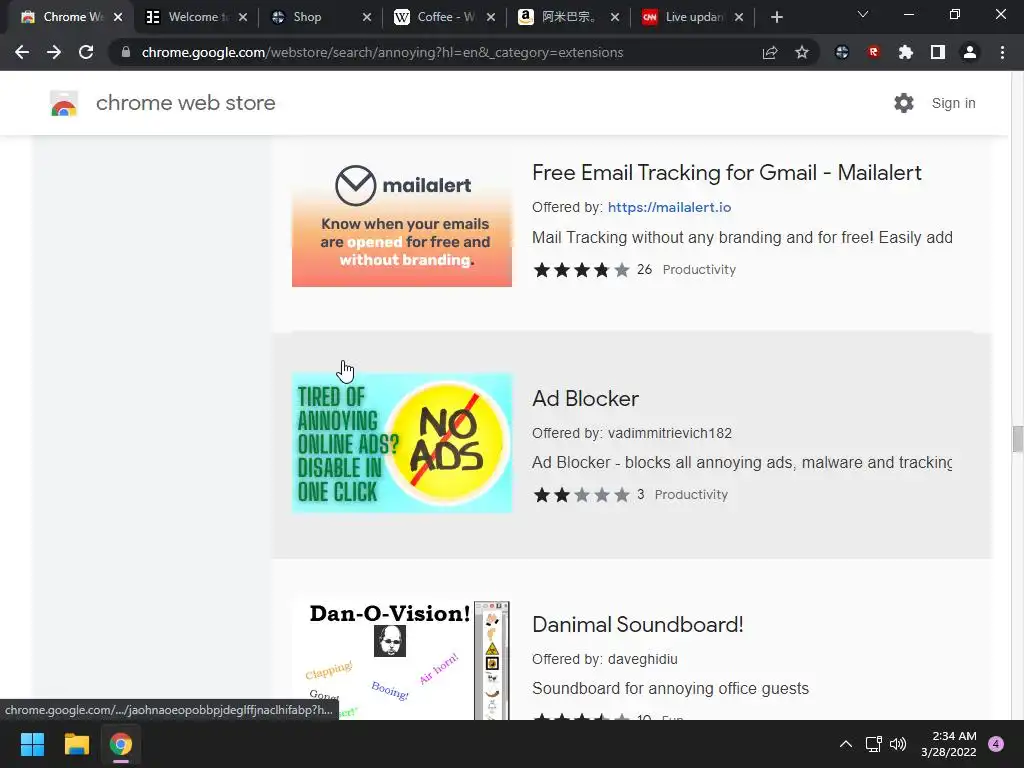This screenshot has width=1024, height=768.
Task: Click Mailalert extension thumbnail
Action: (x=402, y=218)
